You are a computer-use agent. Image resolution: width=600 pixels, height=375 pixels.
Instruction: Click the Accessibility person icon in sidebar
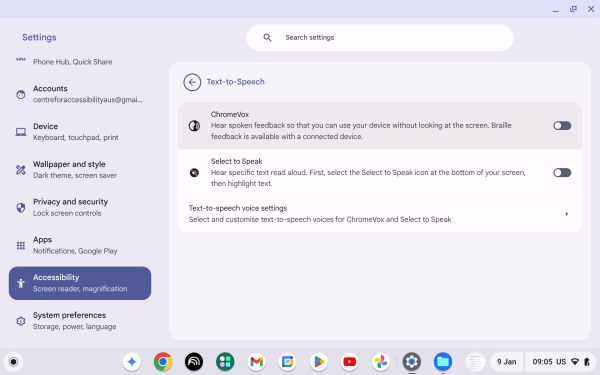[21, 283]
